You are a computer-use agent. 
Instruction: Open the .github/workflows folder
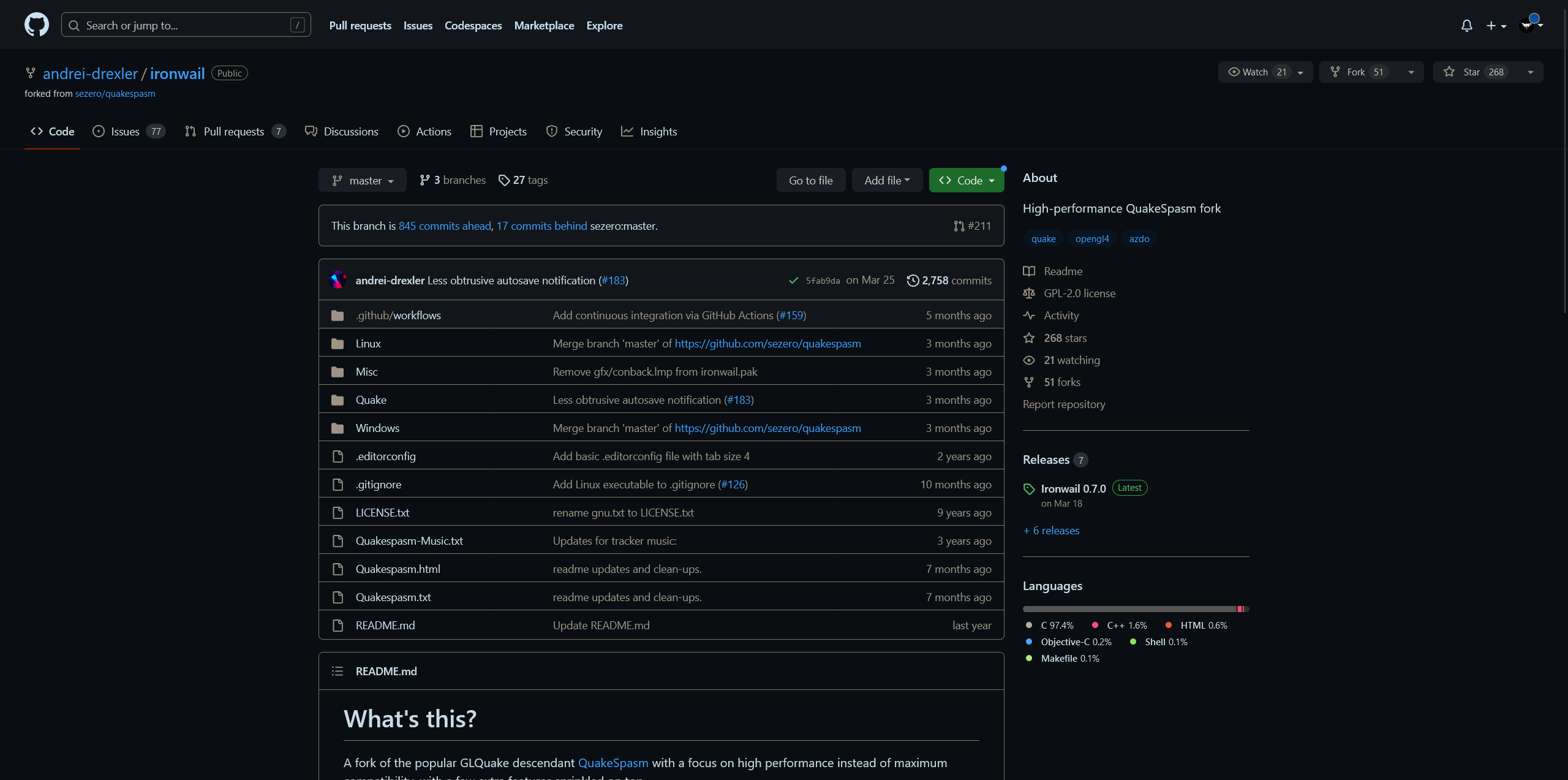[398, 316]
